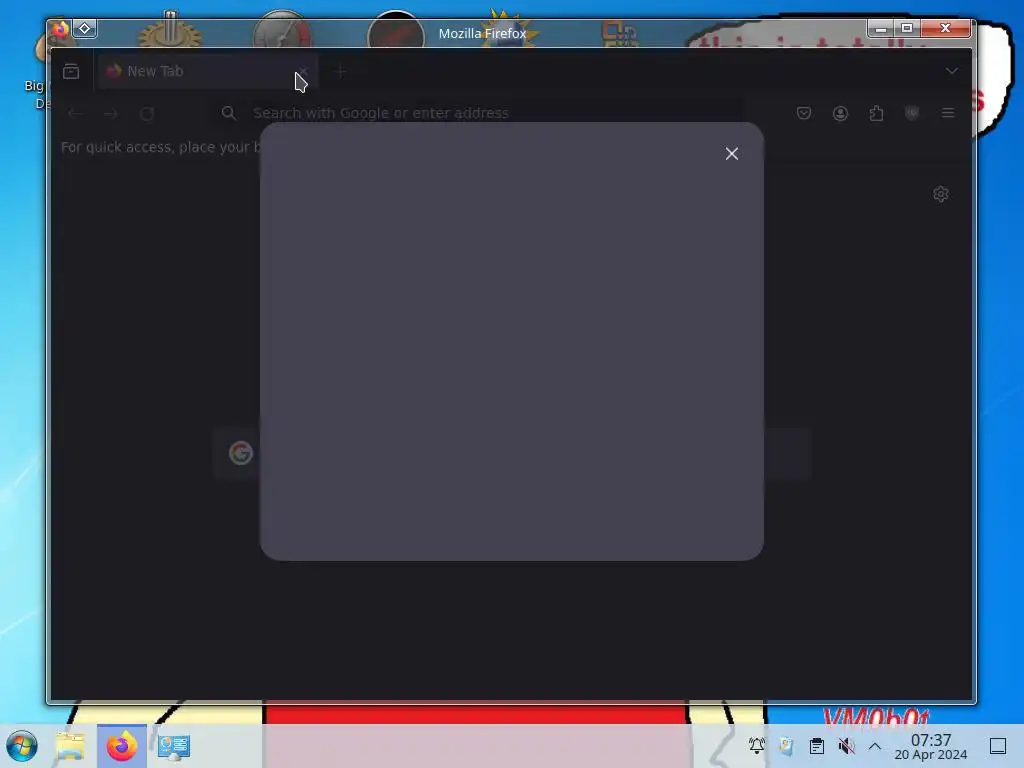
Task: Go back one page in Firefox
Action: tap(75, 113)
